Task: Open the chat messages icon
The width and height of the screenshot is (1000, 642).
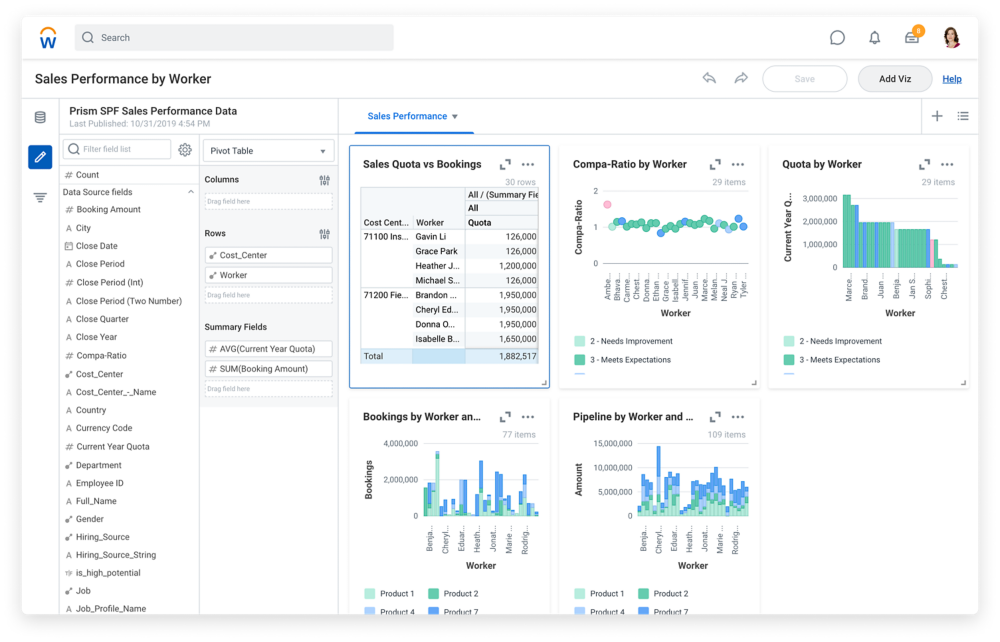Action: coord(837,38)
